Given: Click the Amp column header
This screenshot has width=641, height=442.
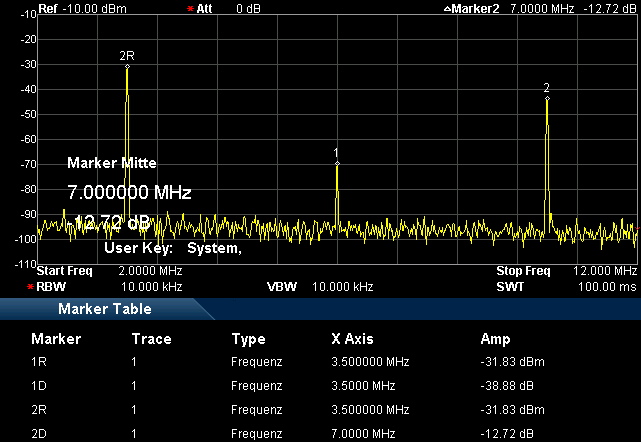Looking at the screenshot, I should [495, 338].
